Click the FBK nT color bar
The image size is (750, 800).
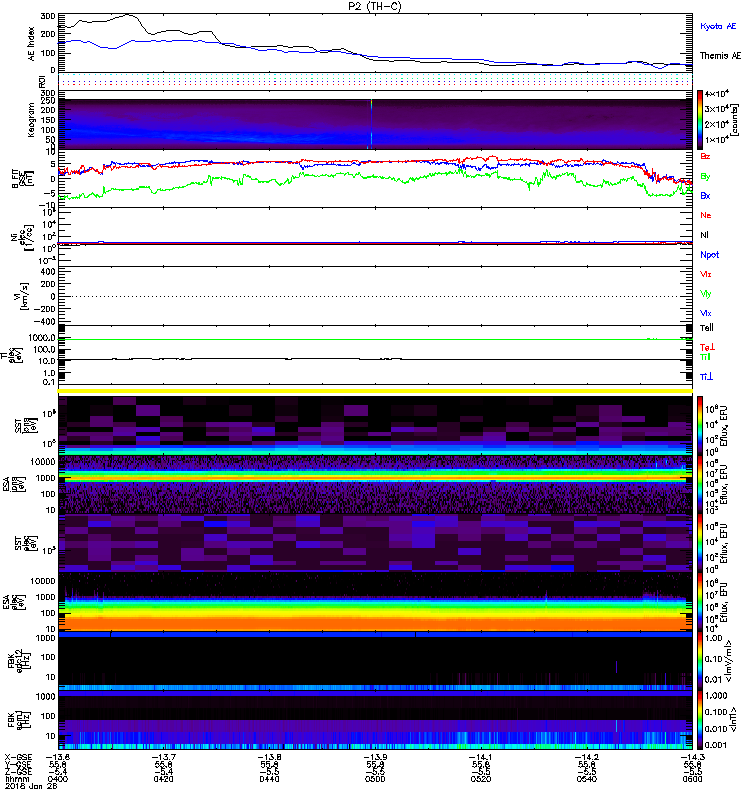tap(700, 720)
